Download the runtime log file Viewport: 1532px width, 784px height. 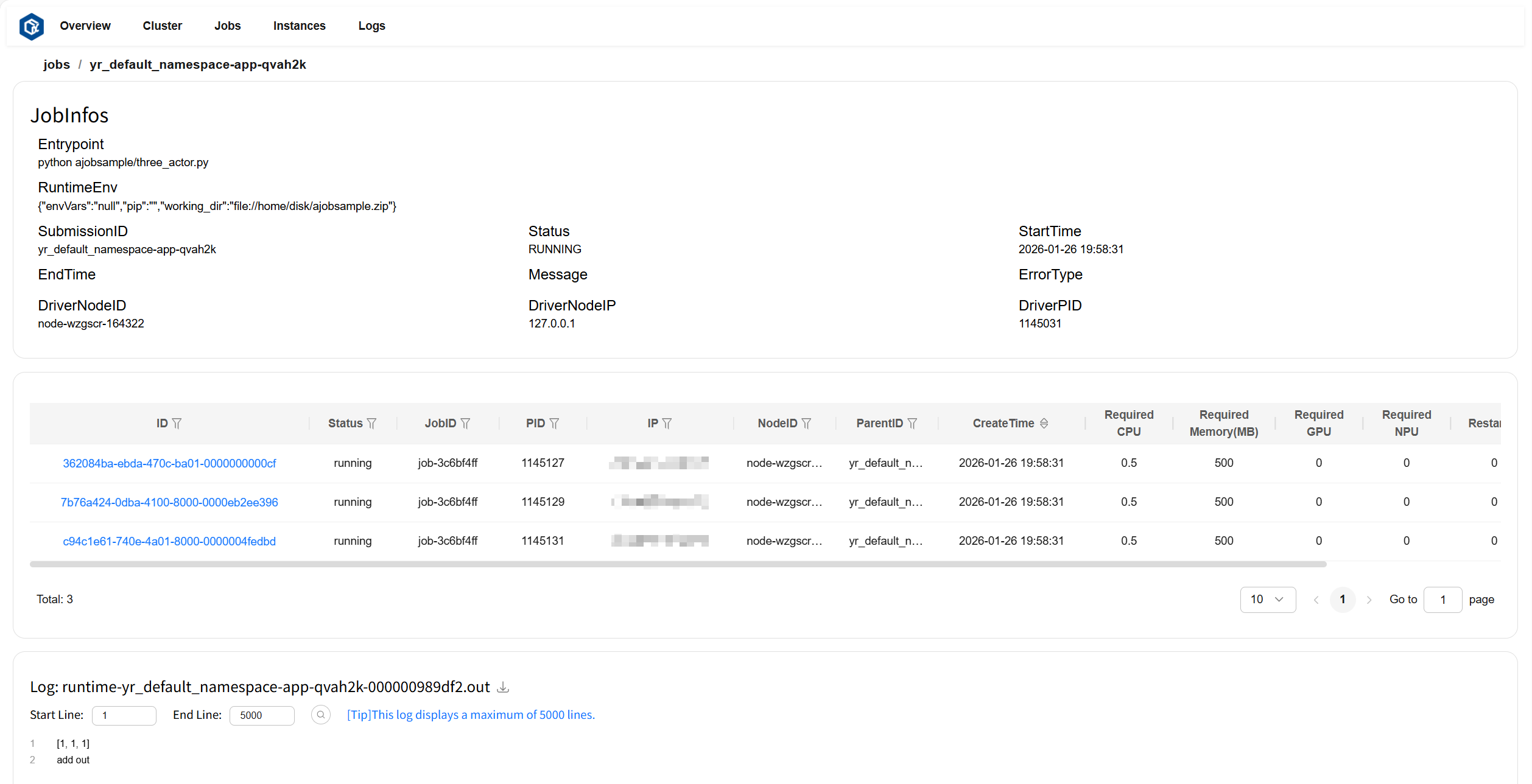tap(503, 687)
